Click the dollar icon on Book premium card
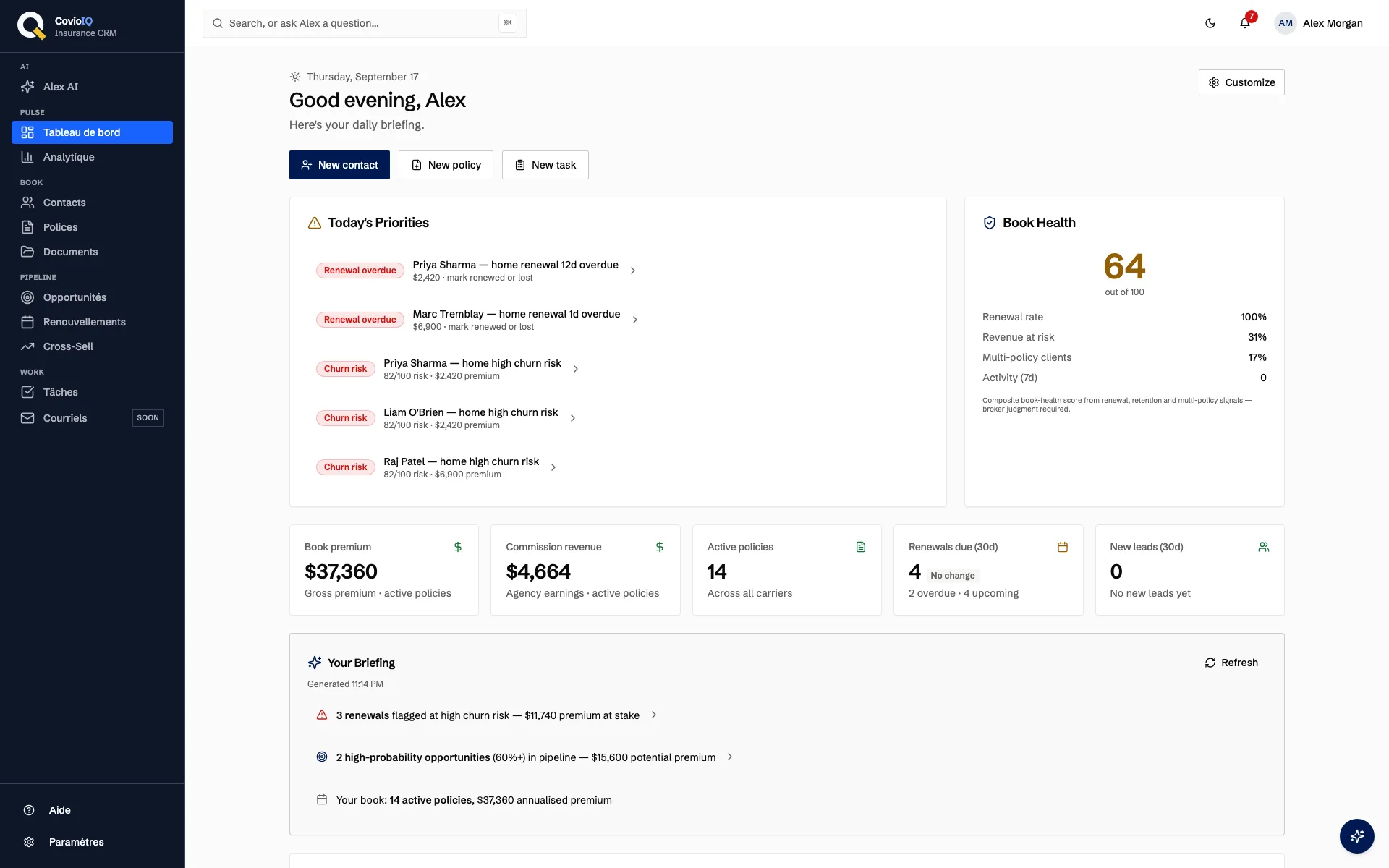Viewport: 1389px width, 868px height. 458,547
